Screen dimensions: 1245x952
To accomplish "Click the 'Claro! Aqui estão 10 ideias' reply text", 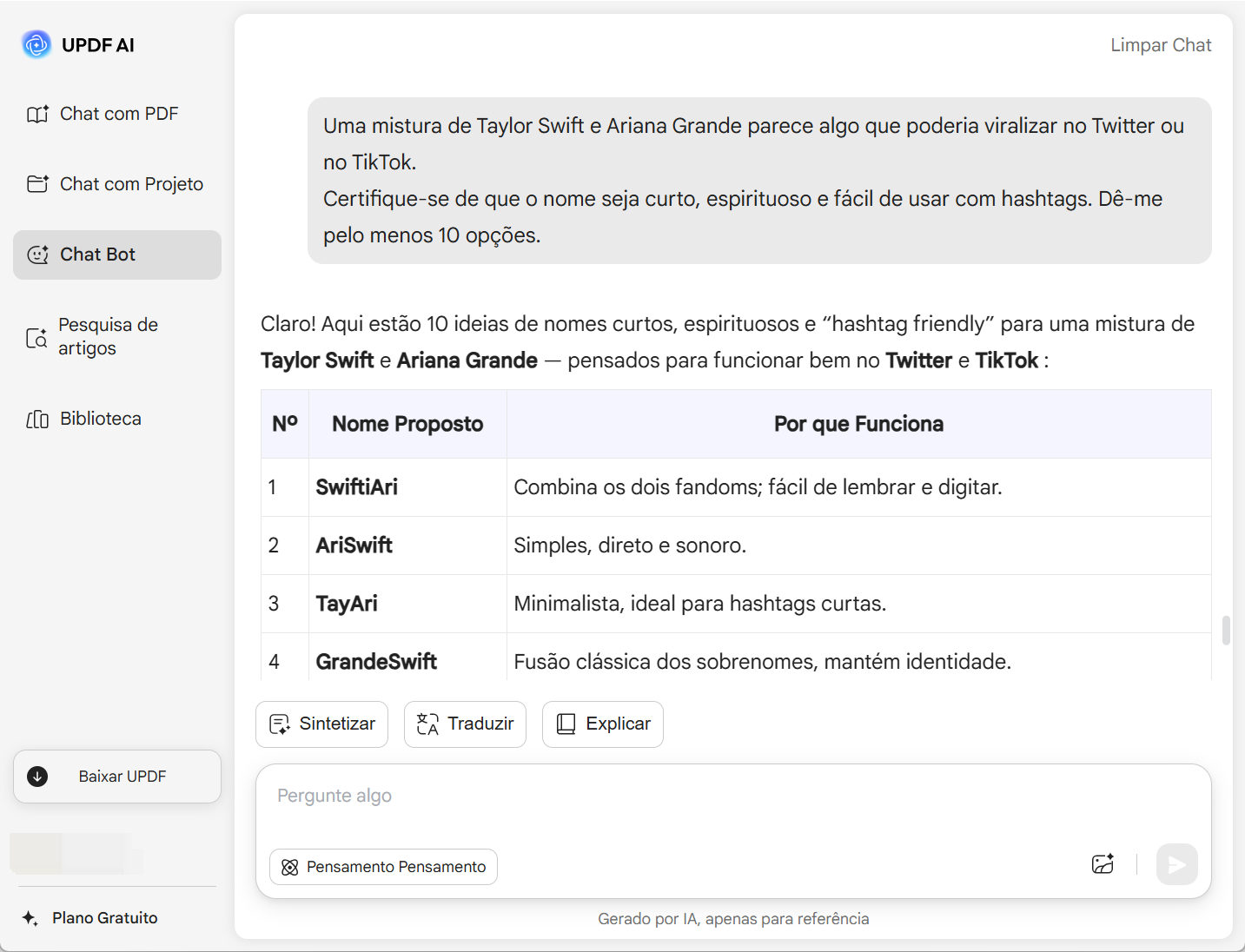I will pos(728,342).
